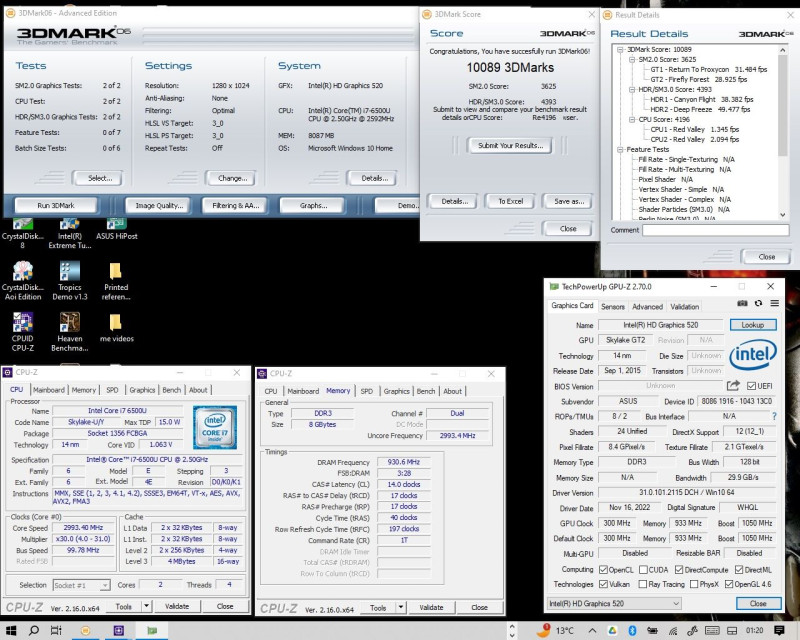Open Bench tab in left CPU-Z window

[171, 390]
